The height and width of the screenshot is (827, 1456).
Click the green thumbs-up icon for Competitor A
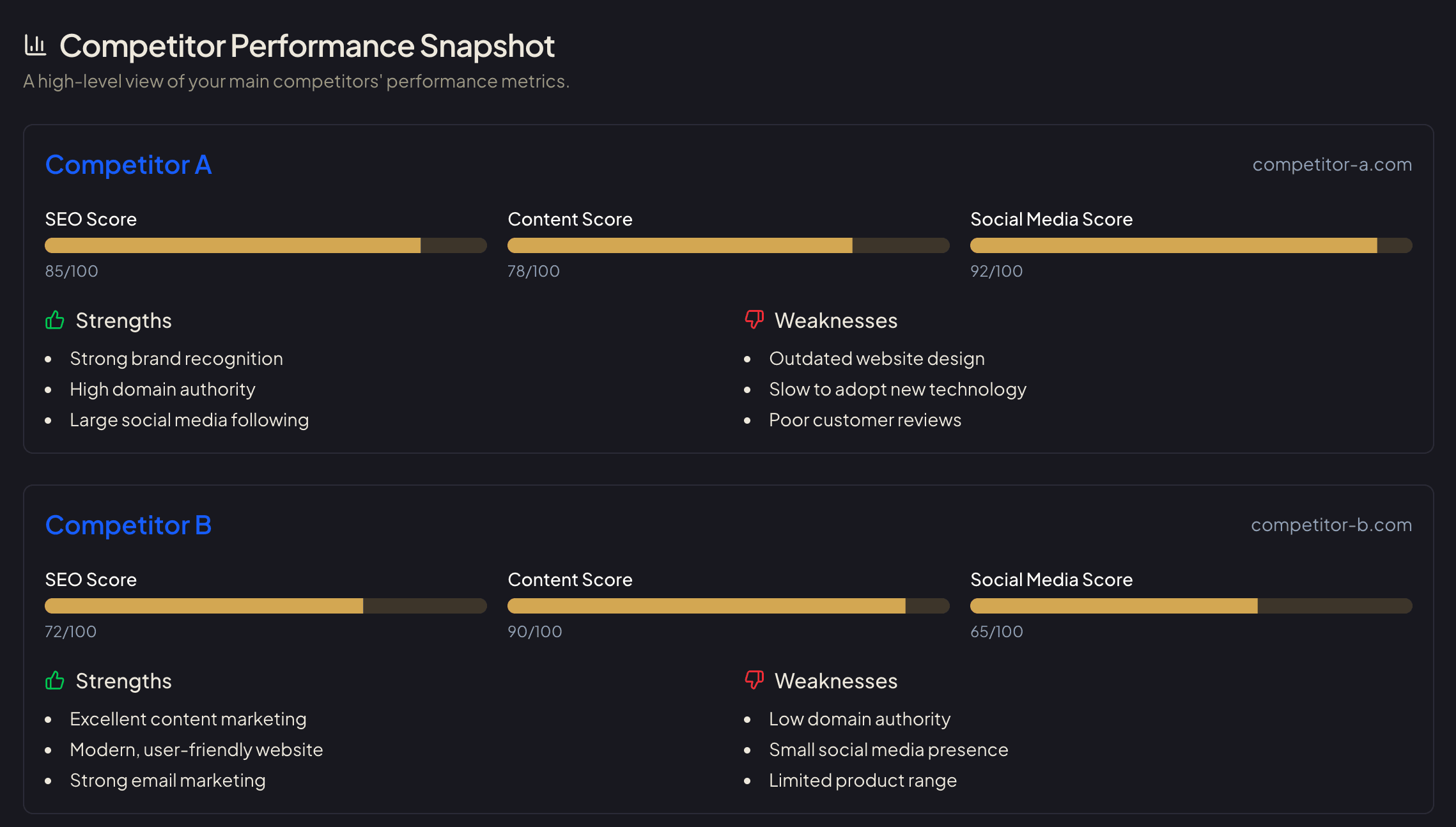coord(54,320)
